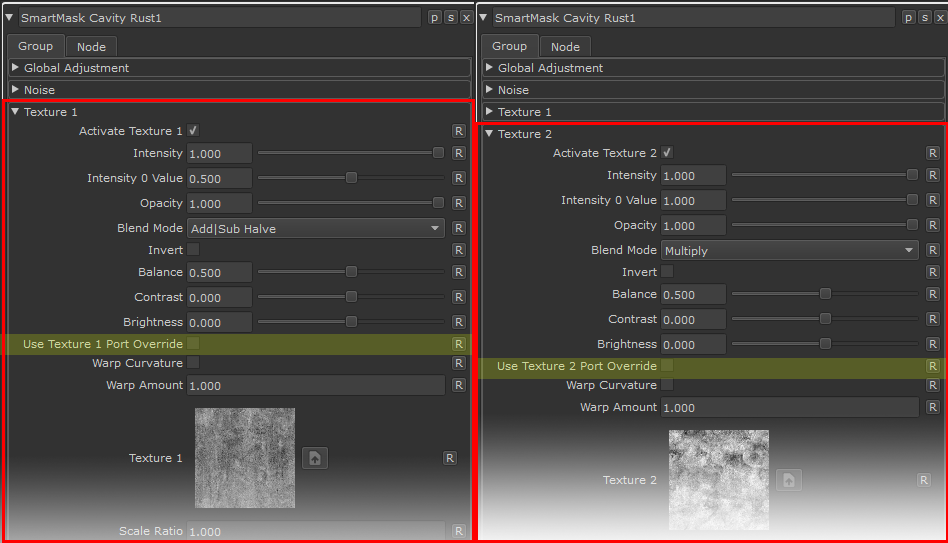
Task: Open the Blend Mode dropdown showing Multiply
Action: (790, 250)
